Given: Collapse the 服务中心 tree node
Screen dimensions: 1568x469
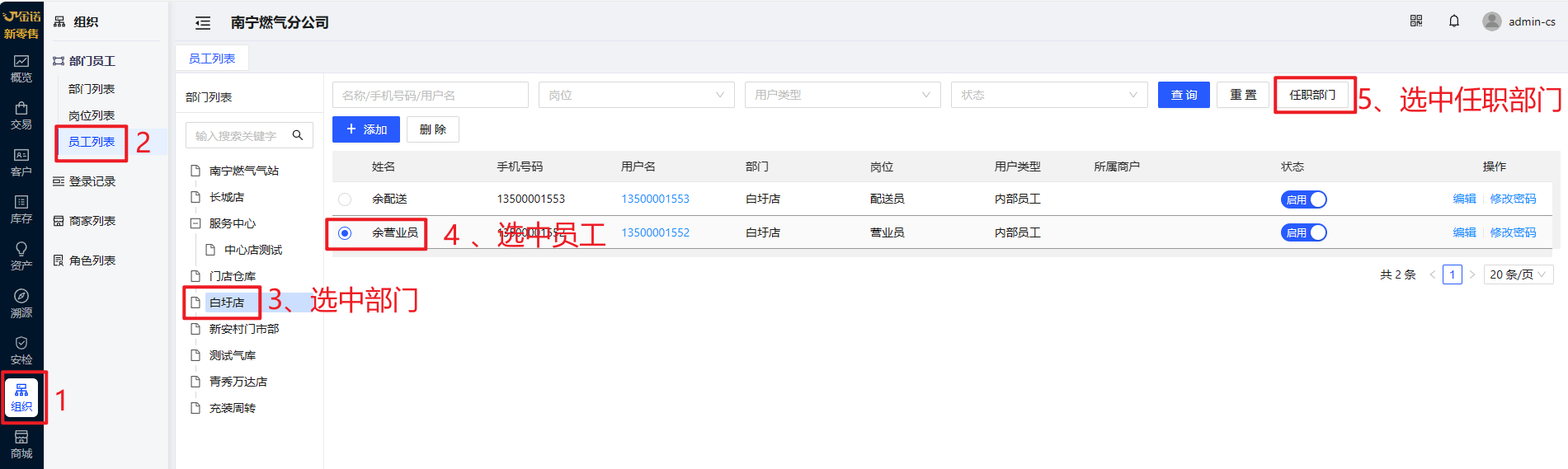Looking at the screenshot, I should [195, 223].
